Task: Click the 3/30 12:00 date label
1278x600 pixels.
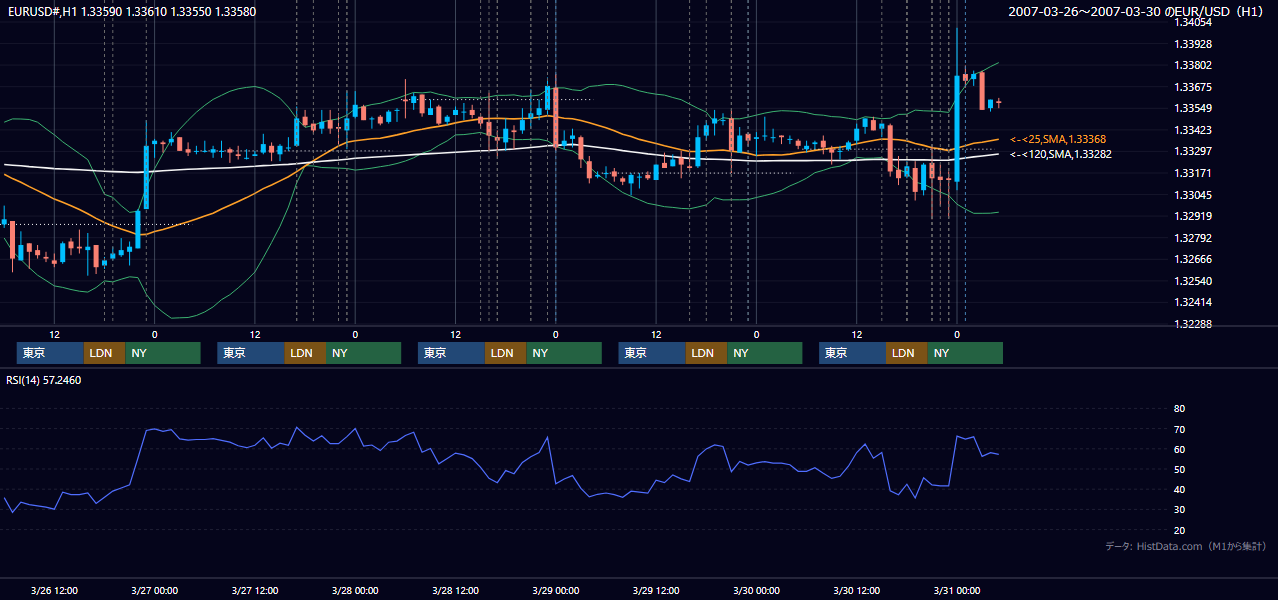Action: click(856, 590)
